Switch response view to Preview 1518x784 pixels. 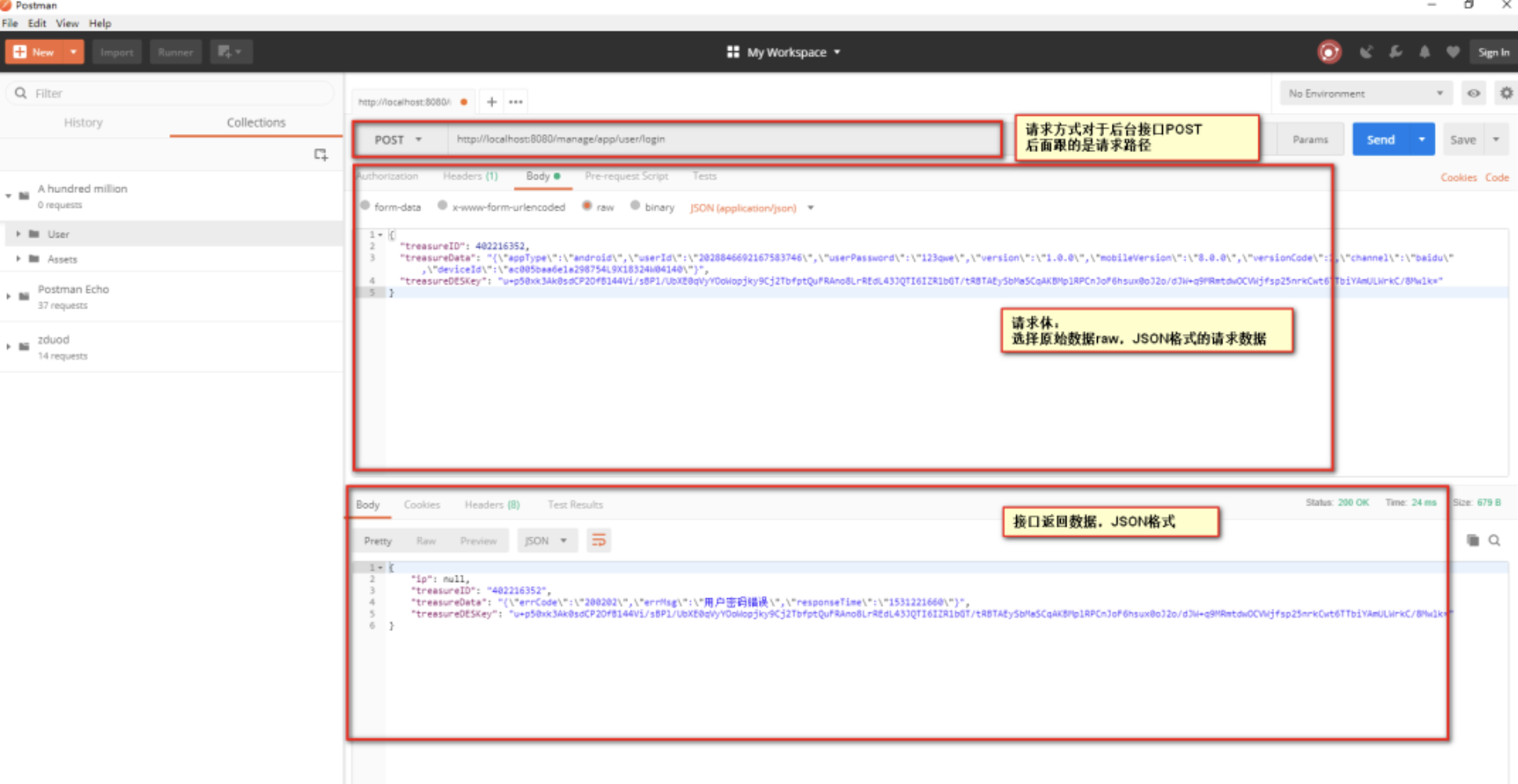coord(478,541)
